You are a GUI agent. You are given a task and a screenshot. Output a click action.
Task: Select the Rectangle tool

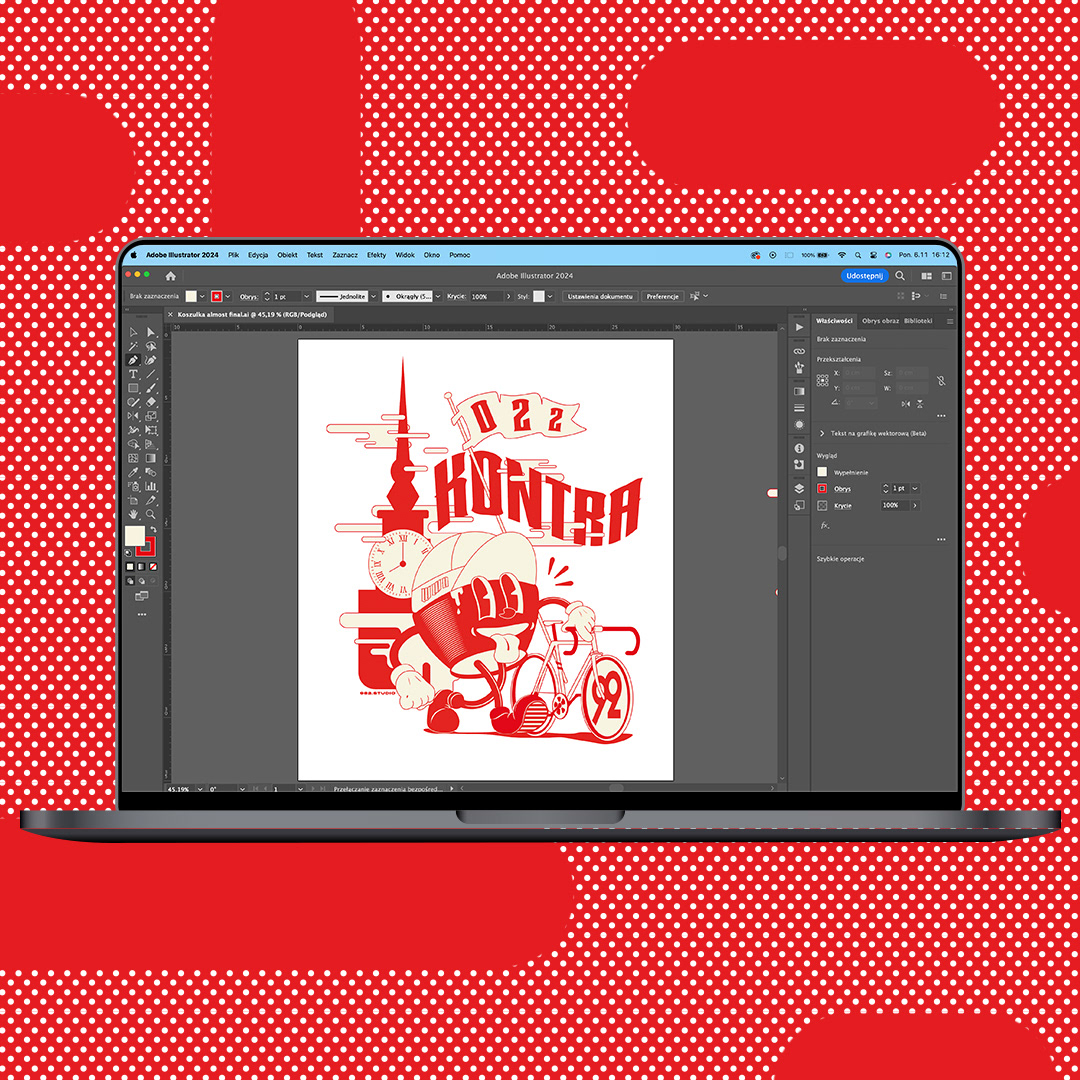(133, 388)
